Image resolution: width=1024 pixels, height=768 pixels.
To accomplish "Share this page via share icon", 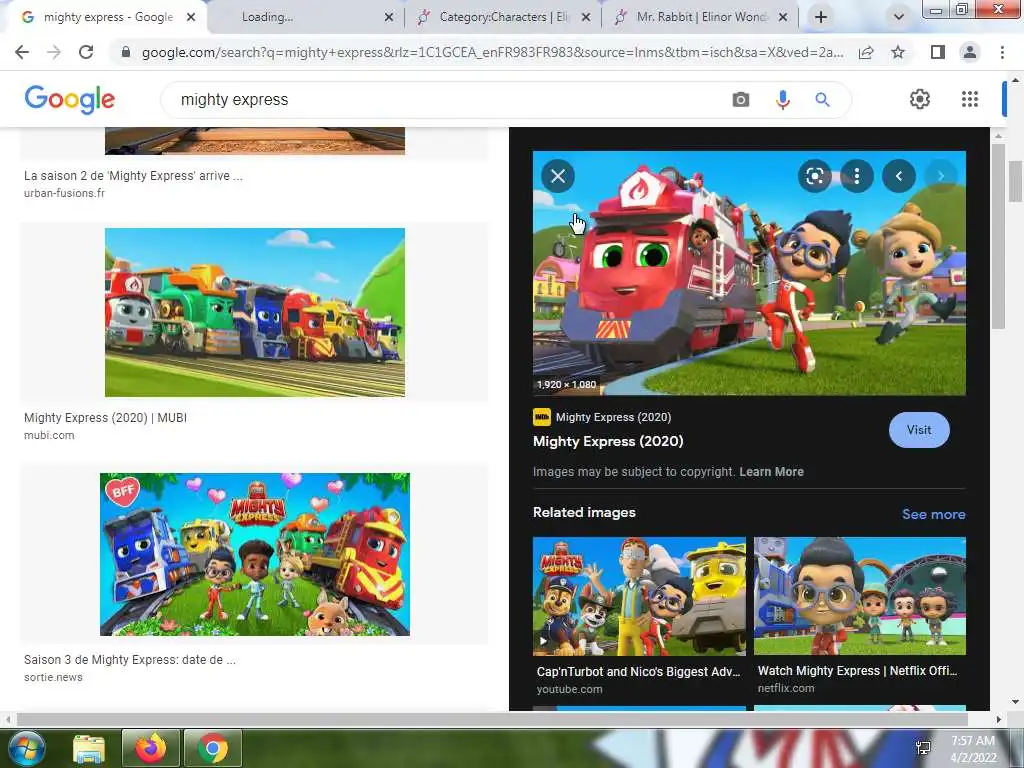I will (x=866, y=52).
